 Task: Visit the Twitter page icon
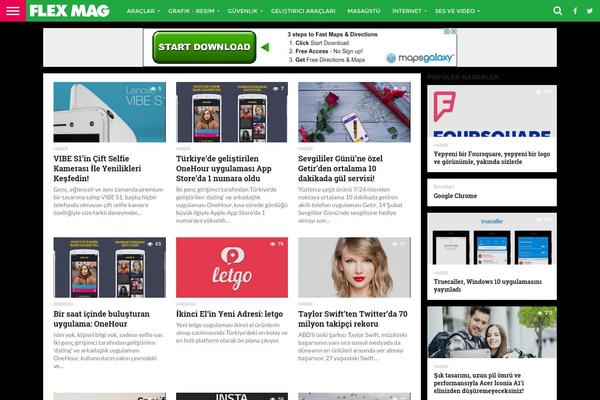point(590,11)
